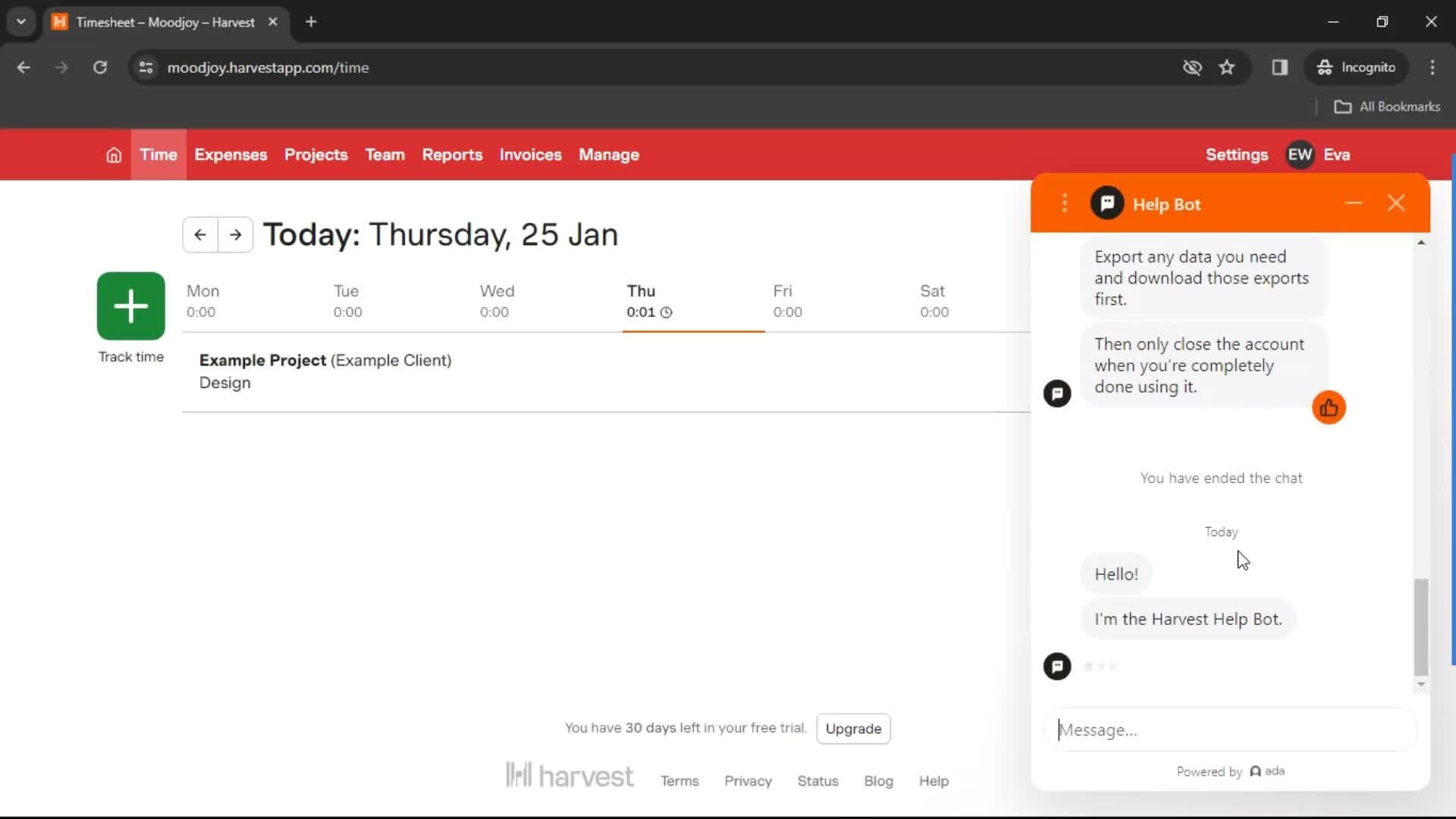Go to previous day arrow
The image size is (1456, 819).
click(x=200, y=235)
